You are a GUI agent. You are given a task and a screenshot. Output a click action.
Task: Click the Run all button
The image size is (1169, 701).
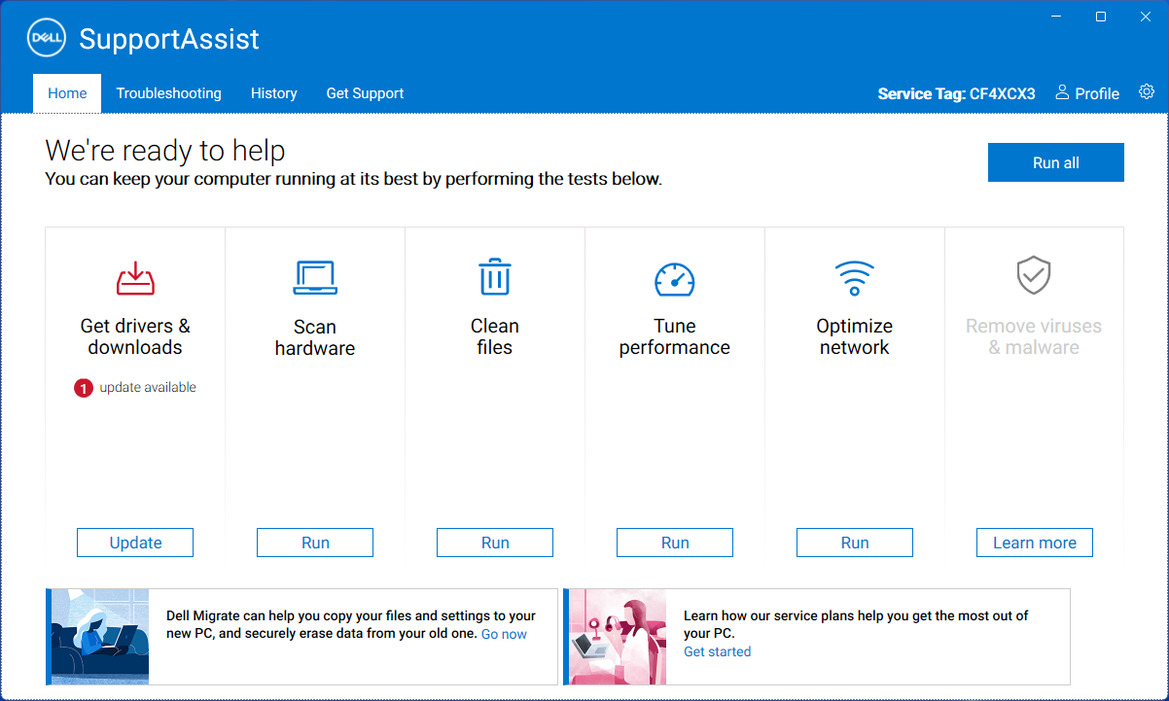(x=1056, y=163)
